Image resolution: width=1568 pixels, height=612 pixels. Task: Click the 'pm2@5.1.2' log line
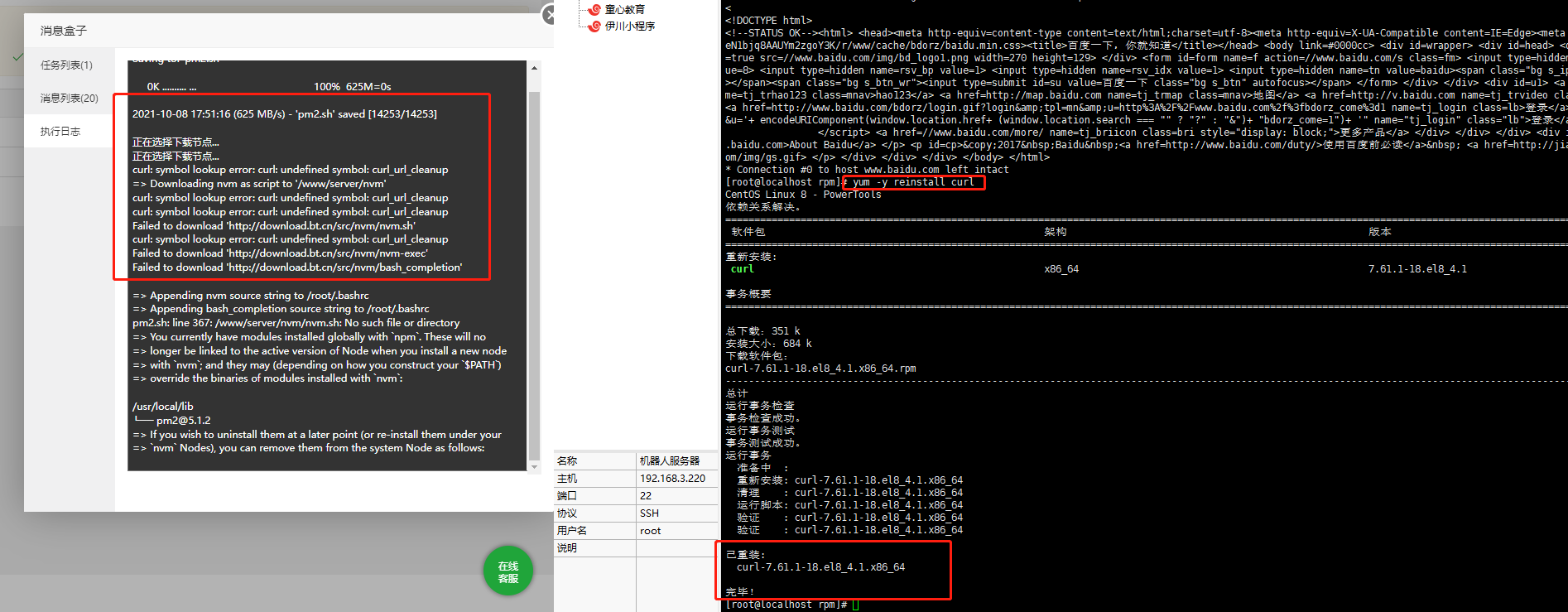[172, 421]
